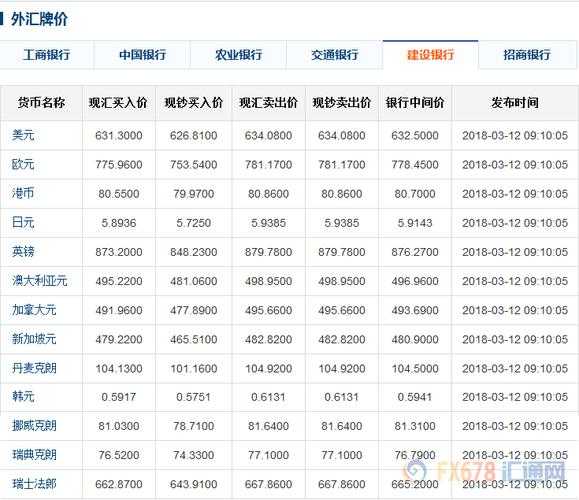This screenshot has height=500, width=579.
Task: Open the 韩元 currency link
Action: 23,397
